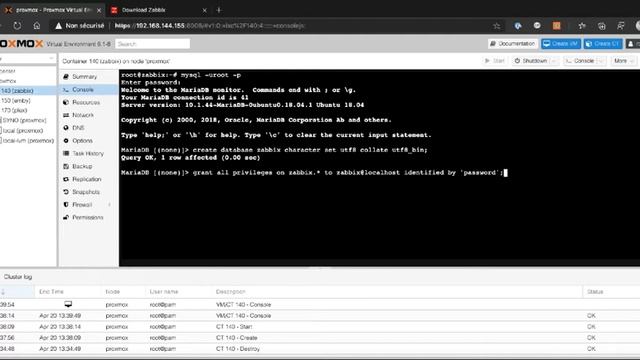
Task: Click the Permissions icon
Action: tap(66, 218)
